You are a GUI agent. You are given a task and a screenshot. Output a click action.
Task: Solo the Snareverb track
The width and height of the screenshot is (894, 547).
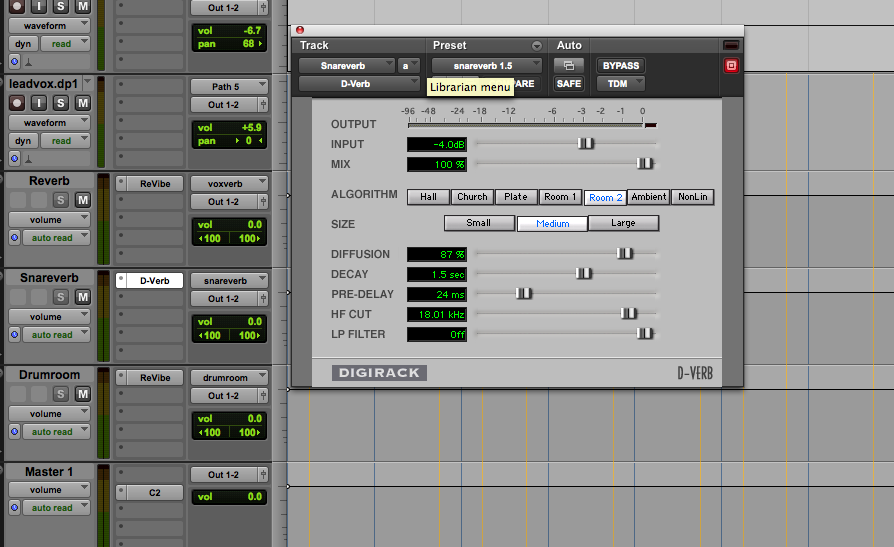(60, 297)
